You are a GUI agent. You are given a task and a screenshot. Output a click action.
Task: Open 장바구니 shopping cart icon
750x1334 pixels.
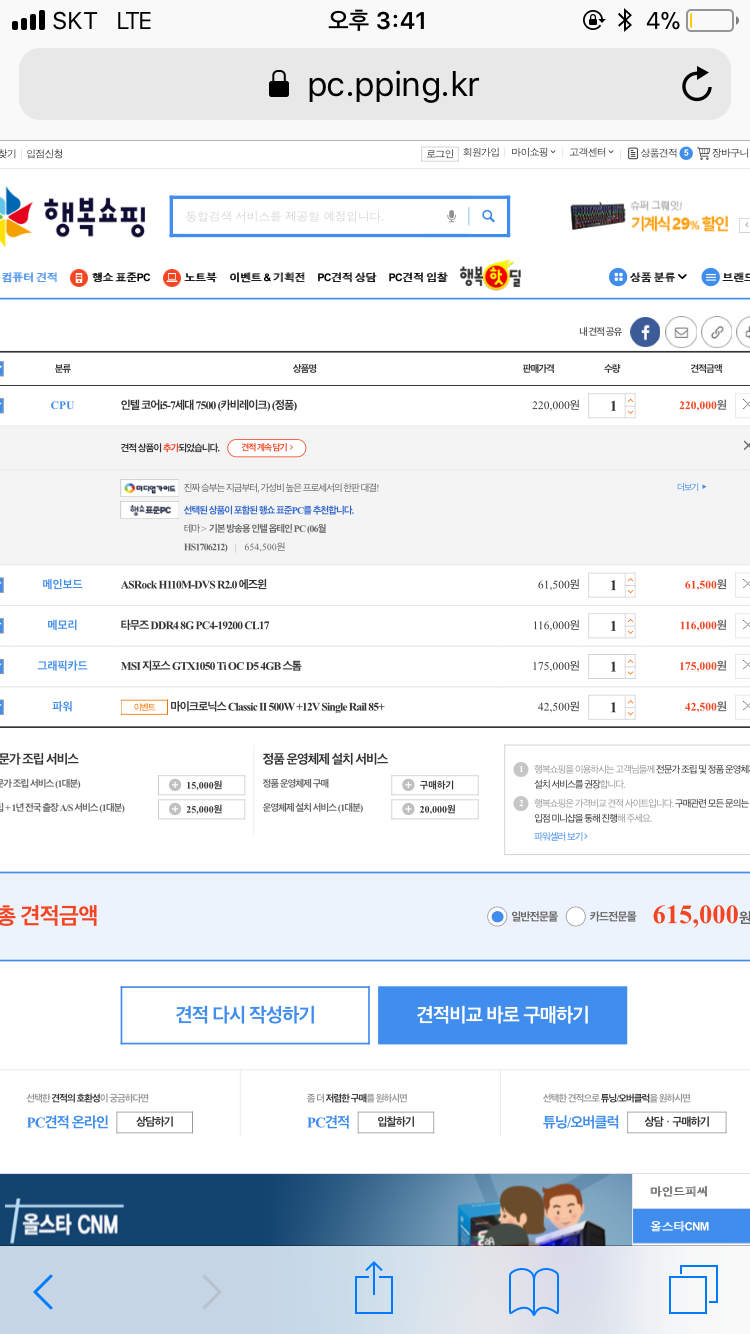point(722,153)
